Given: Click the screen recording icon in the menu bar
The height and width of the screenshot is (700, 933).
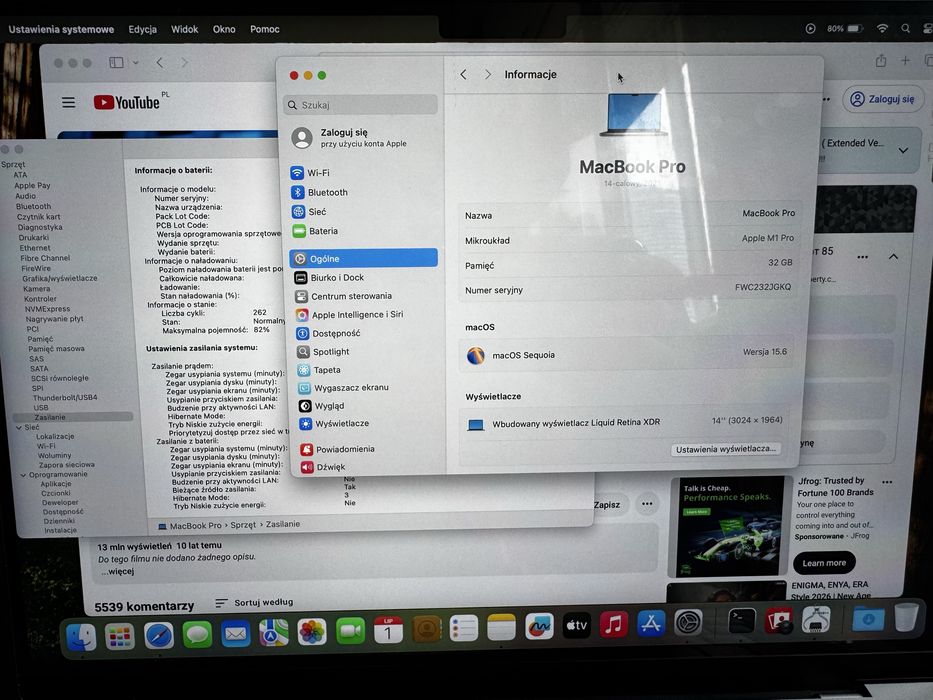Looking at the screenshot, I should [x=810, y=29].
